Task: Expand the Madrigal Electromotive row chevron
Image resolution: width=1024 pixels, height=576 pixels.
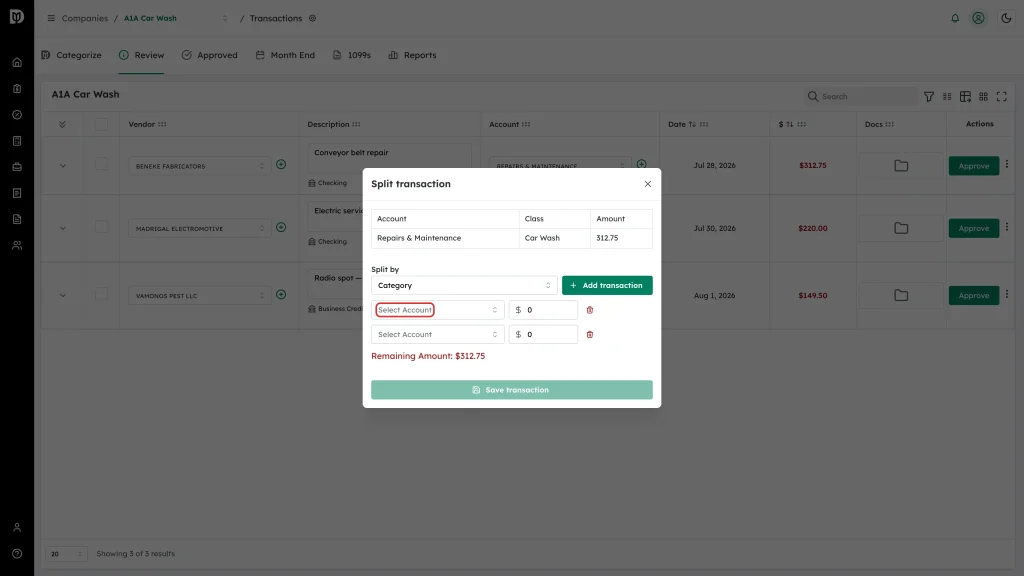Action: pos(63,229)
